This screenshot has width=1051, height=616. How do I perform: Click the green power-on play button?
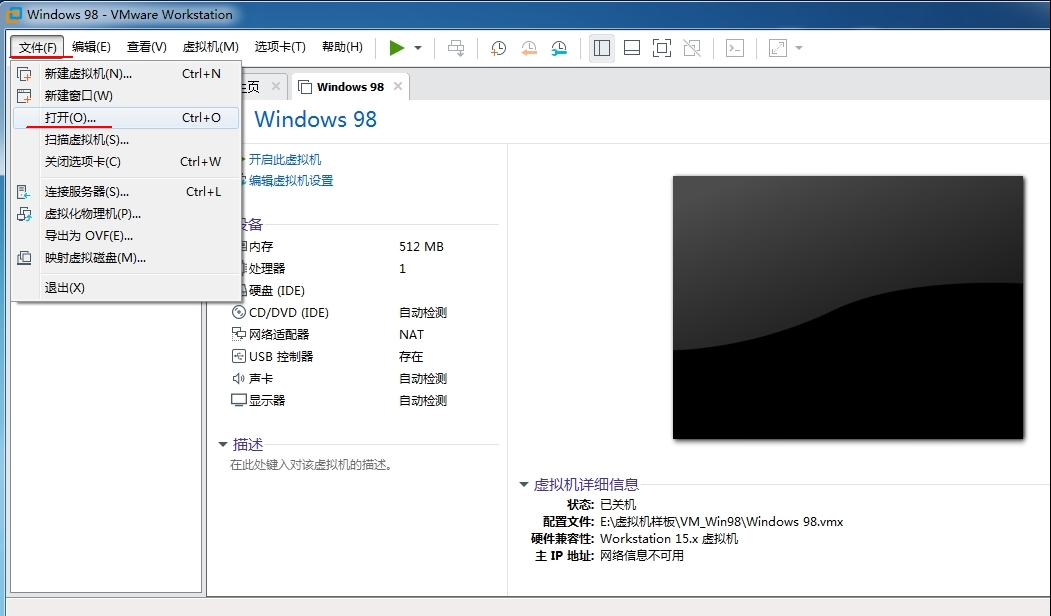pos(397,48)
